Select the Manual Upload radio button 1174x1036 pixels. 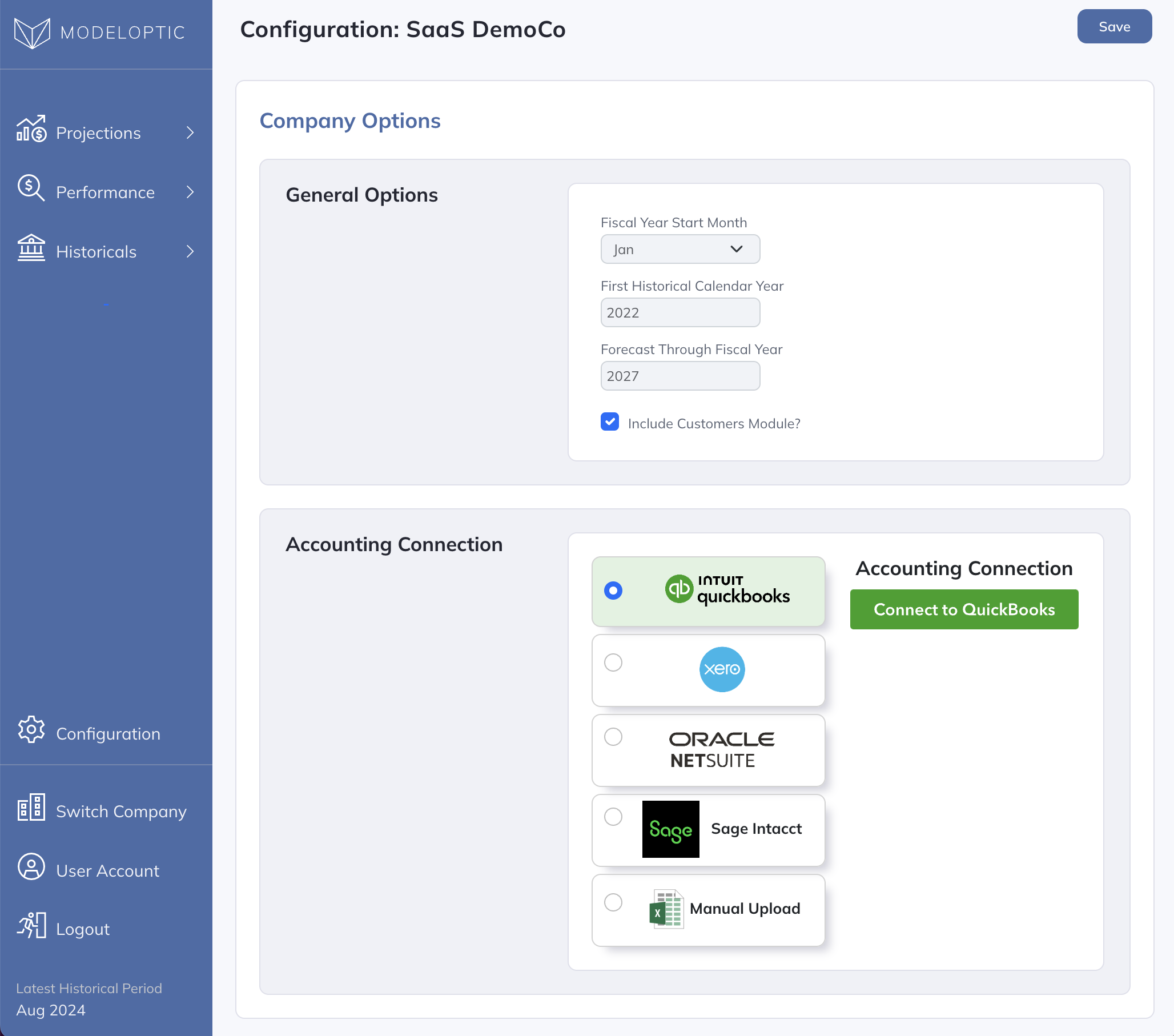point(613,902)
